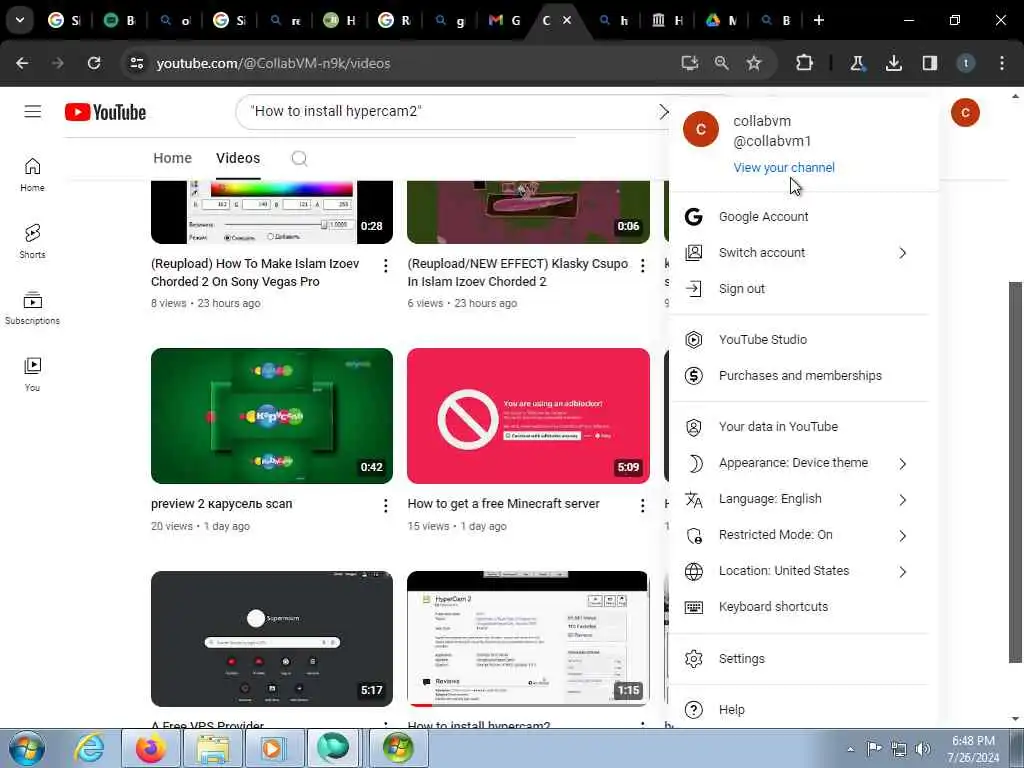Toggle the browser side panel

930,63
